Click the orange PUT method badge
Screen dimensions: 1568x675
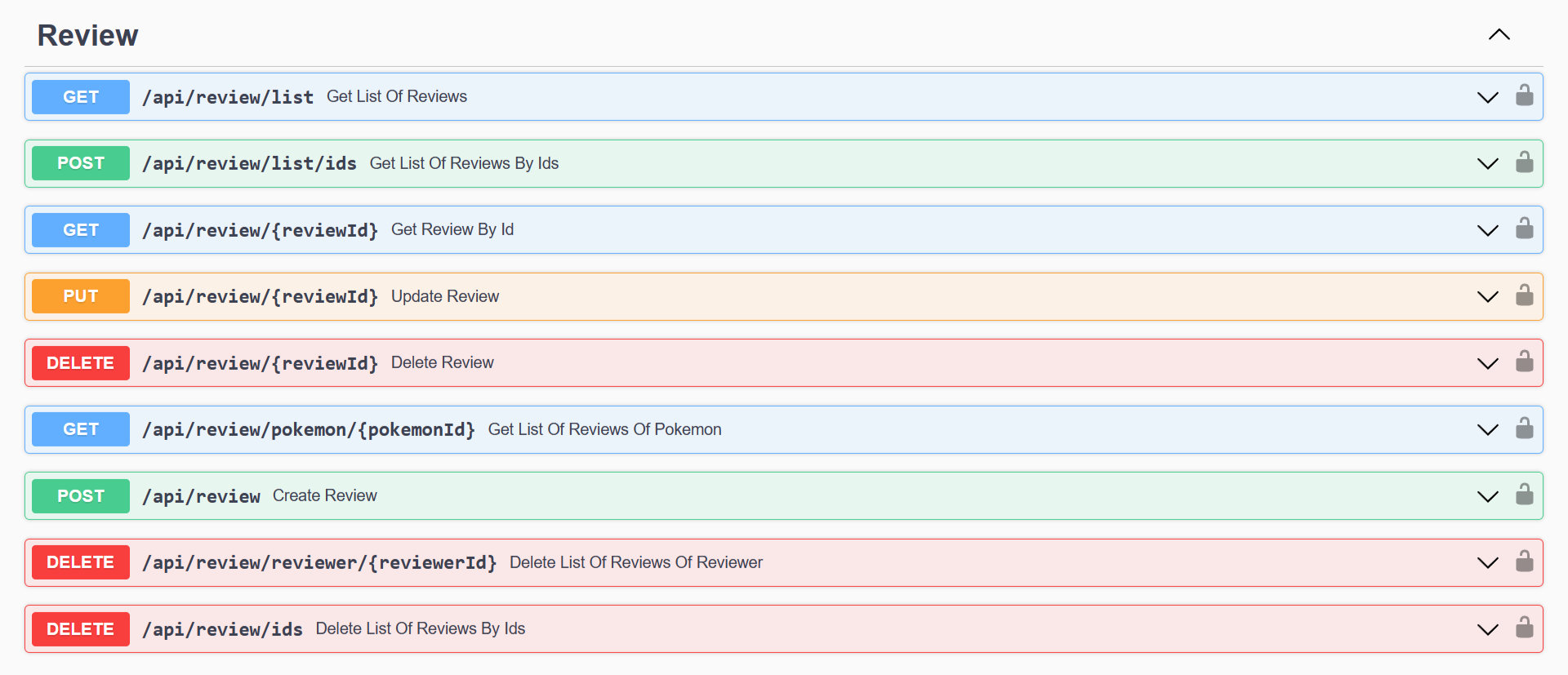(x=81, y=296)
